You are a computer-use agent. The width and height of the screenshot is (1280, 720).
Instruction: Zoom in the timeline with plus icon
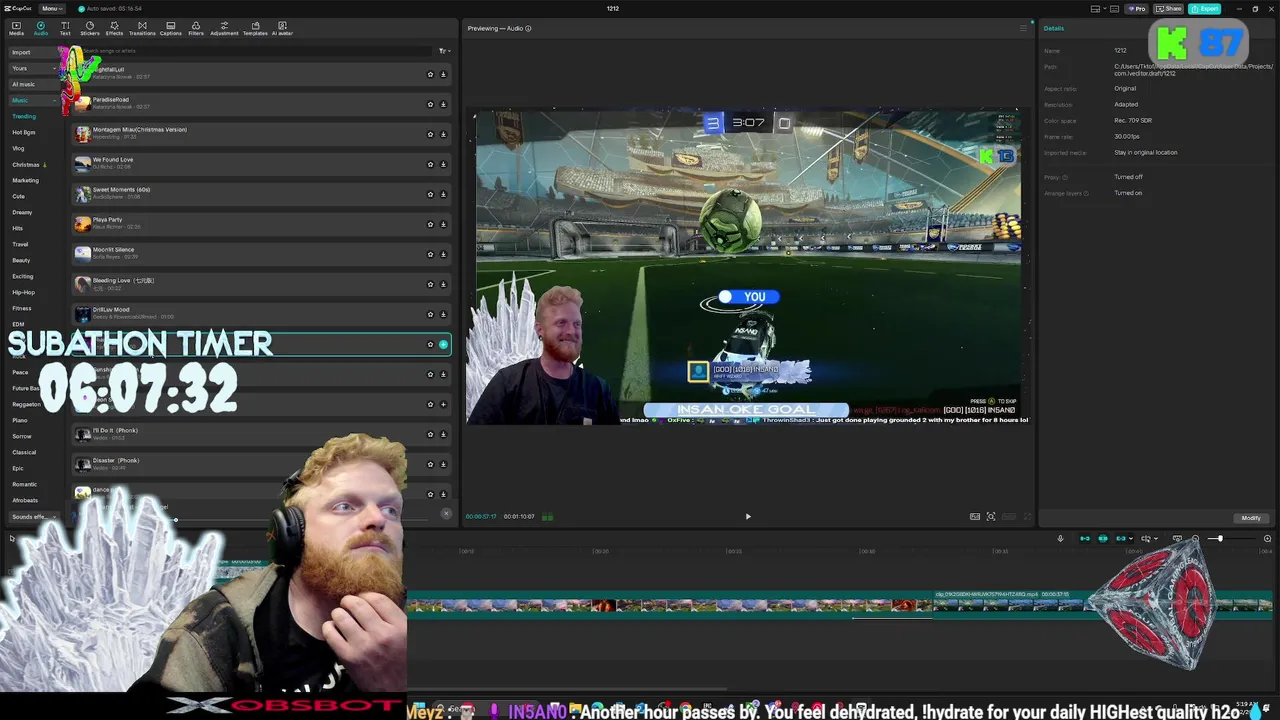coord(1267,539)
